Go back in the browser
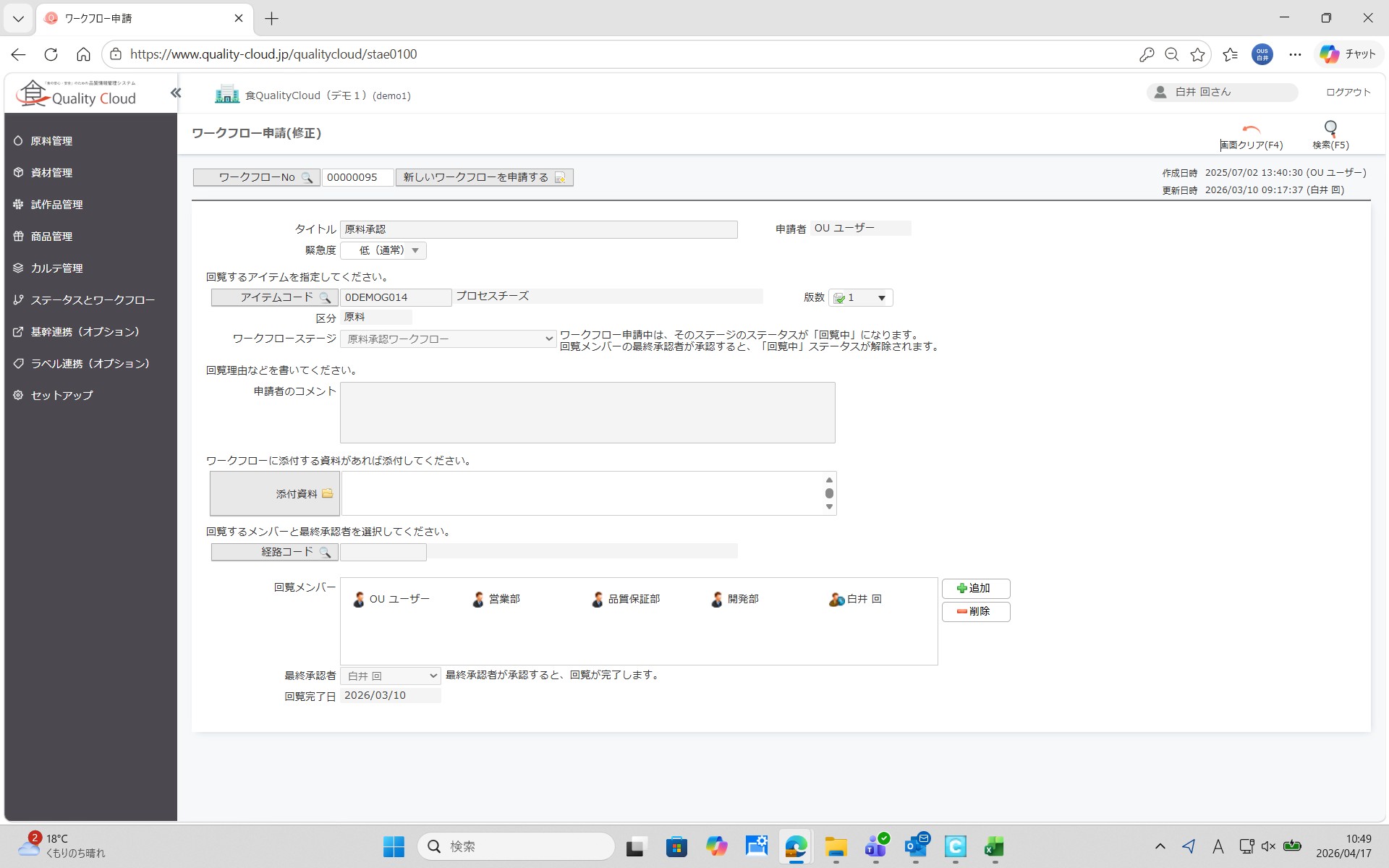1389x868 pixels. 19,54
